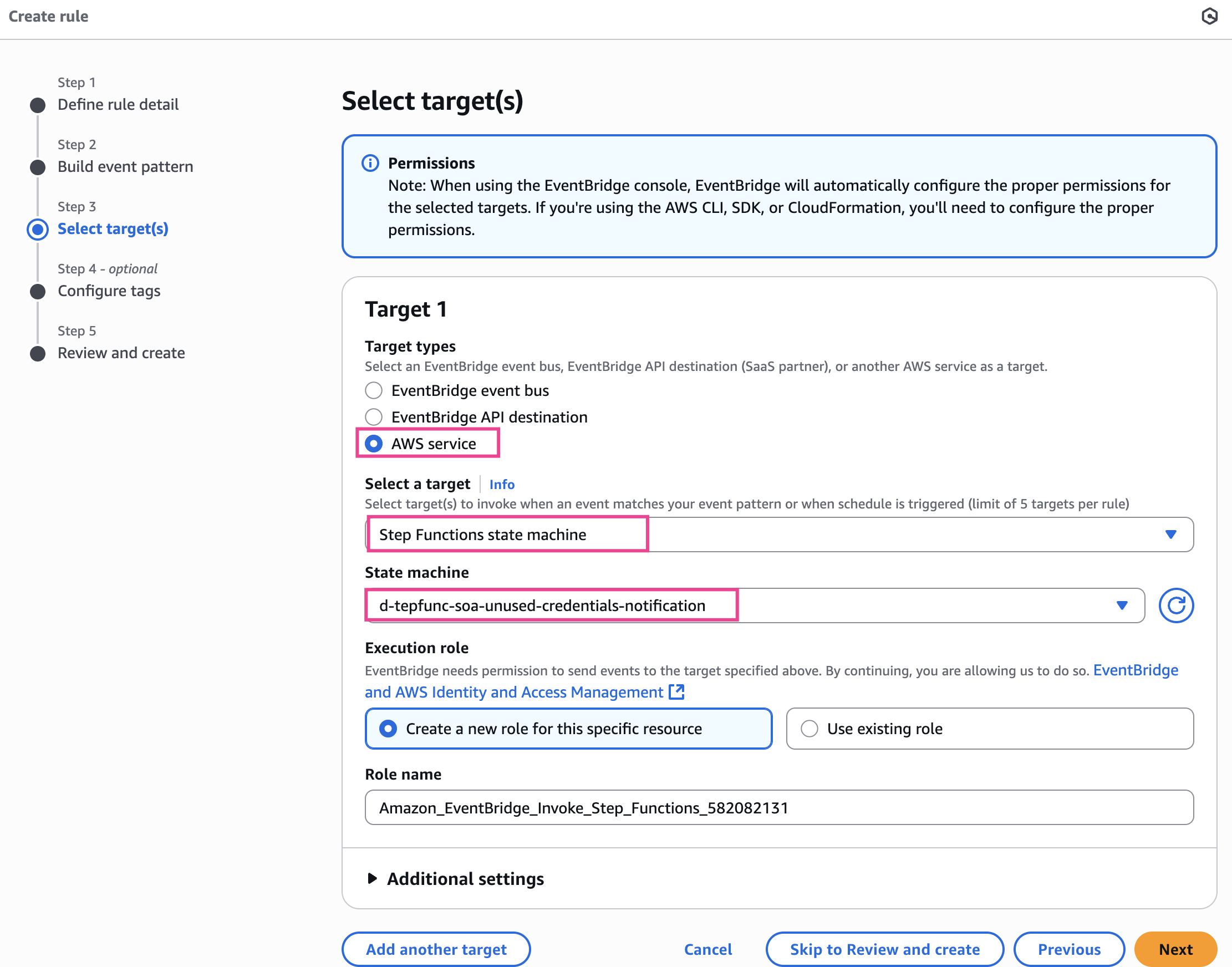Click the Add another target button
The height and width of the screenshot is (967, 1232).
pos(436,949)
